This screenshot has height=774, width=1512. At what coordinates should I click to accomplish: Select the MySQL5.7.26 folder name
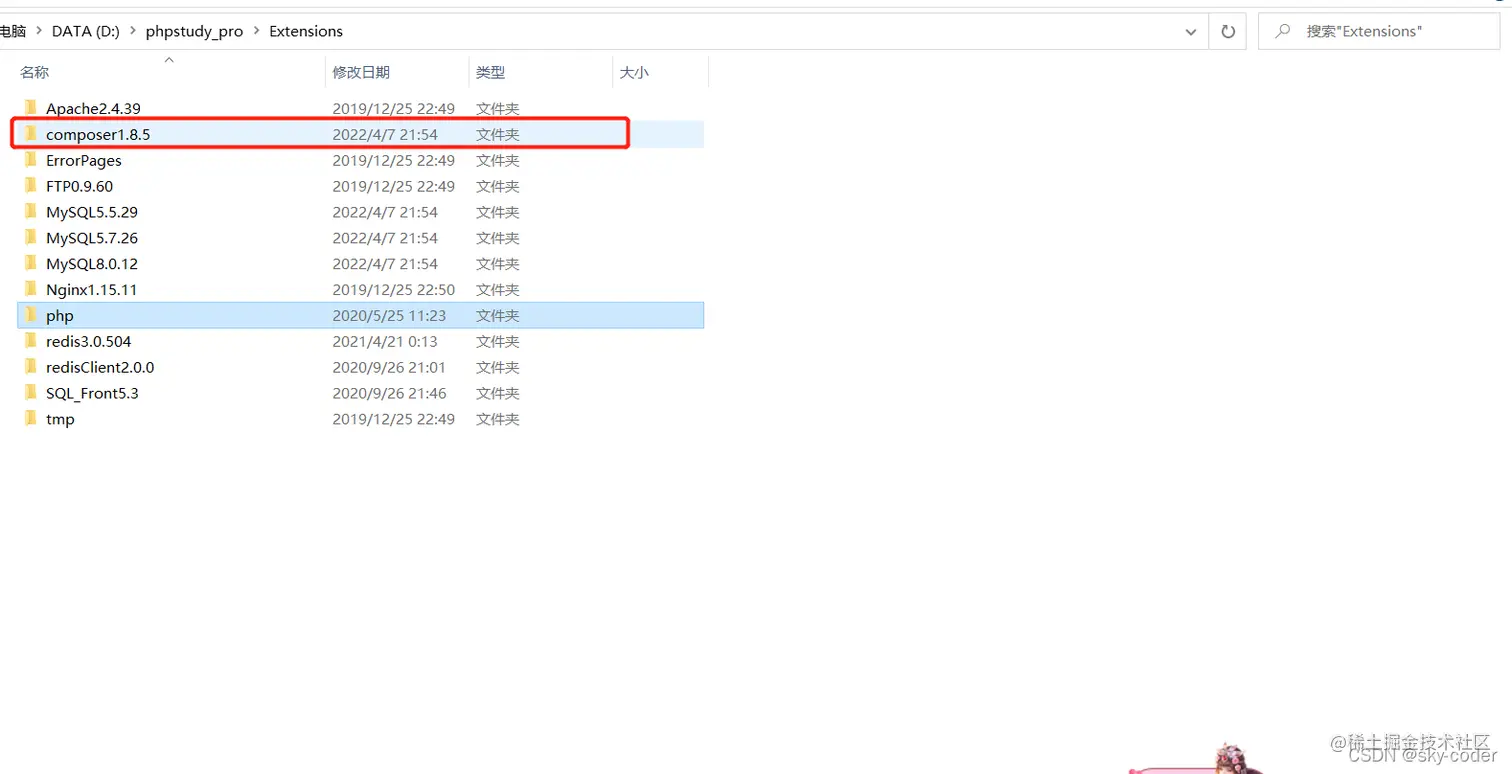[92, 238]
